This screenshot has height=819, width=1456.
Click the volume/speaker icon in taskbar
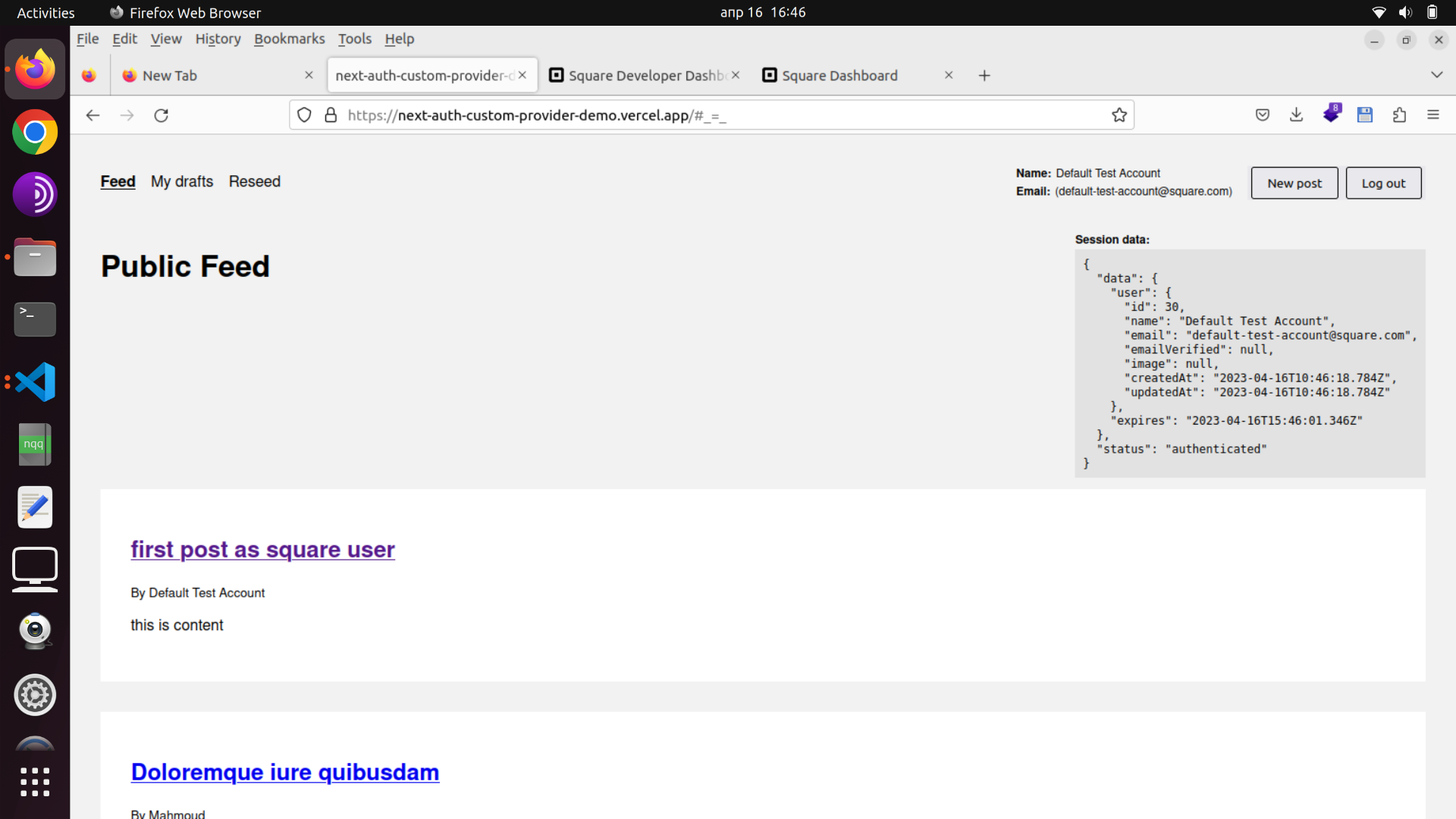(x=1405, y=12)
